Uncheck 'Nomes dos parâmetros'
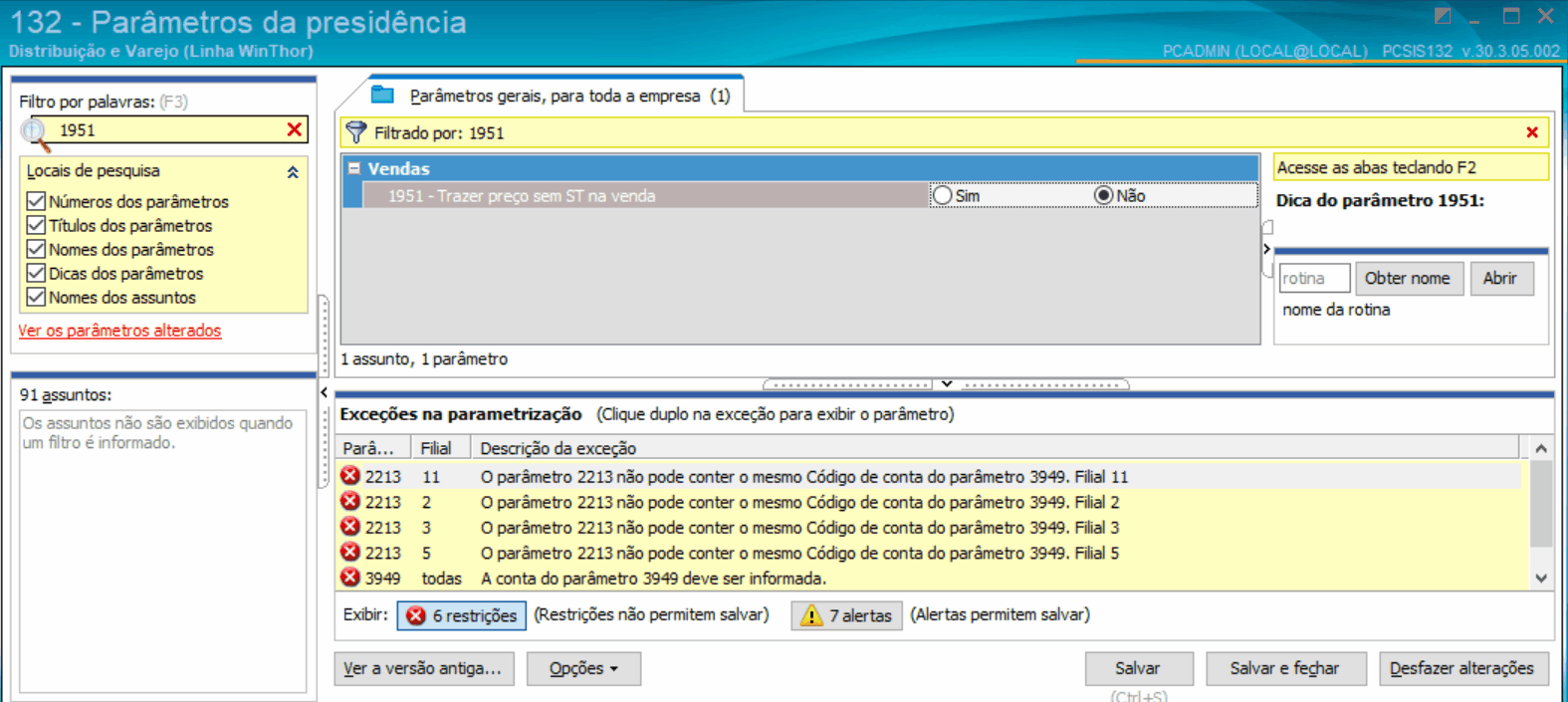The image size is (1568, 702). click(36, 249)
